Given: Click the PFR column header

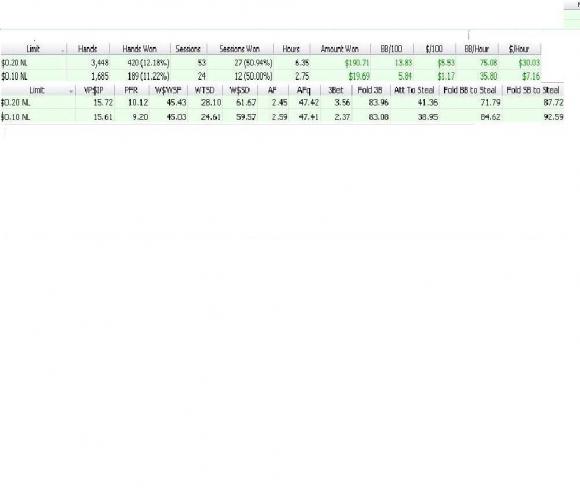Looking at the screenshot, I should (131, 90).
